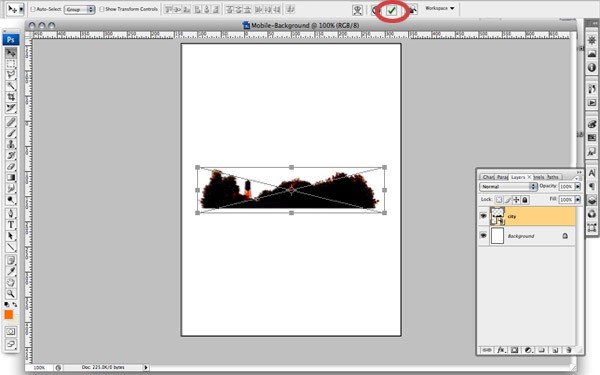
Task: Collapse the Layers panel group arrows
Action: click(579, 172)
